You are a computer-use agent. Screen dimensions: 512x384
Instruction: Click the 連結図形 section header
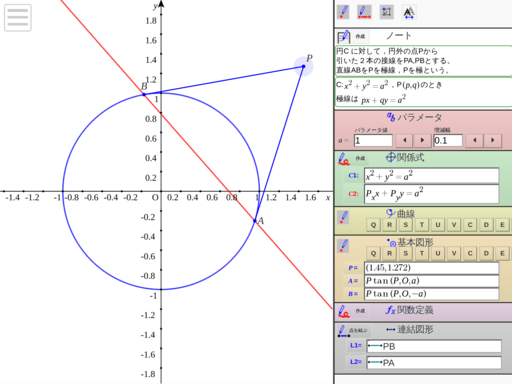click(410, 330)
